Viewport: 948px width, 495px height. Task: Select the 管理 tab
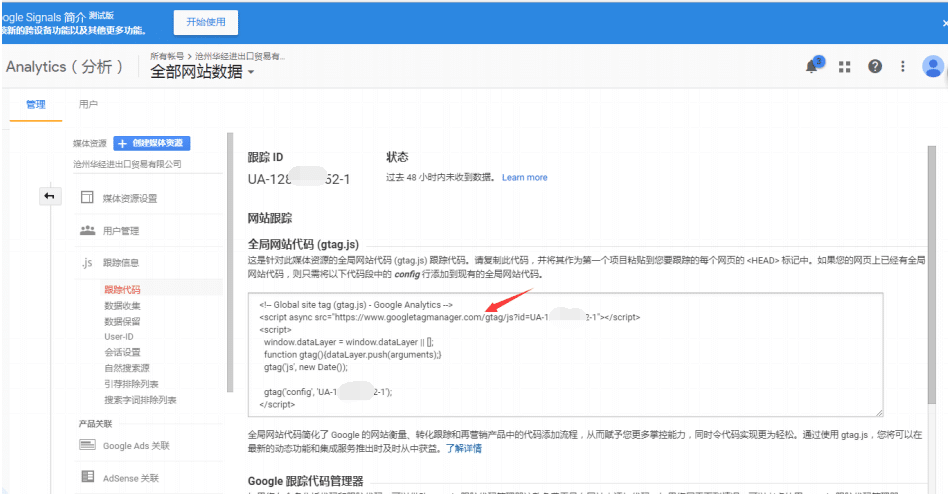tap(36, 105)
